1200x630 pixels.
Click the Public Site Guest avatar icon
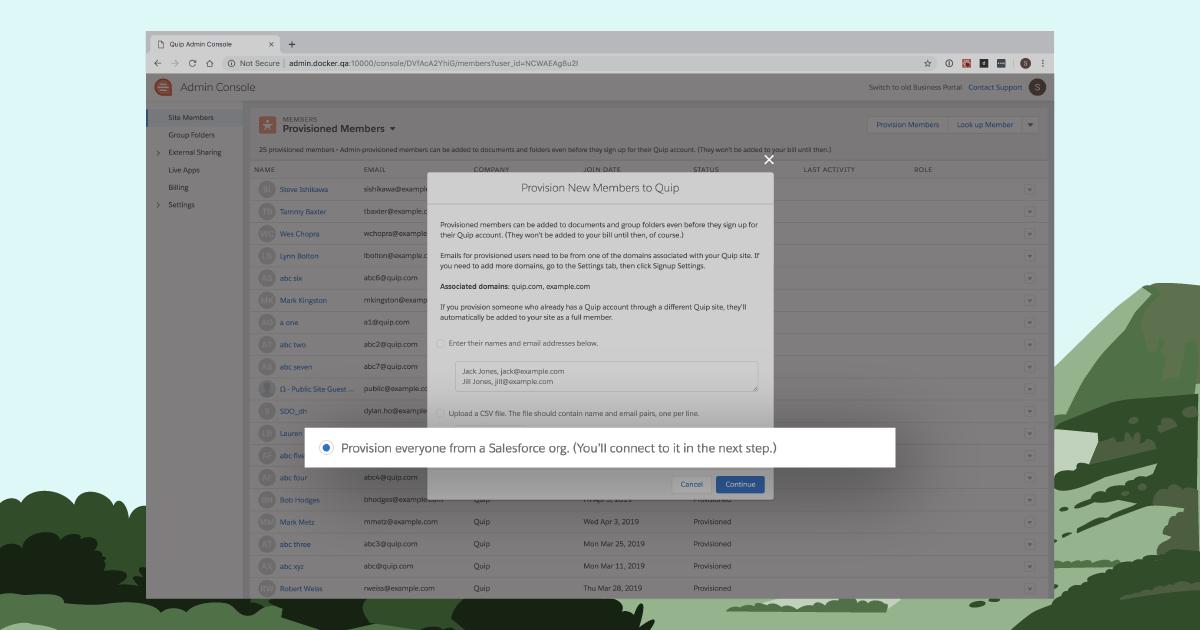(x=267, y=388)
